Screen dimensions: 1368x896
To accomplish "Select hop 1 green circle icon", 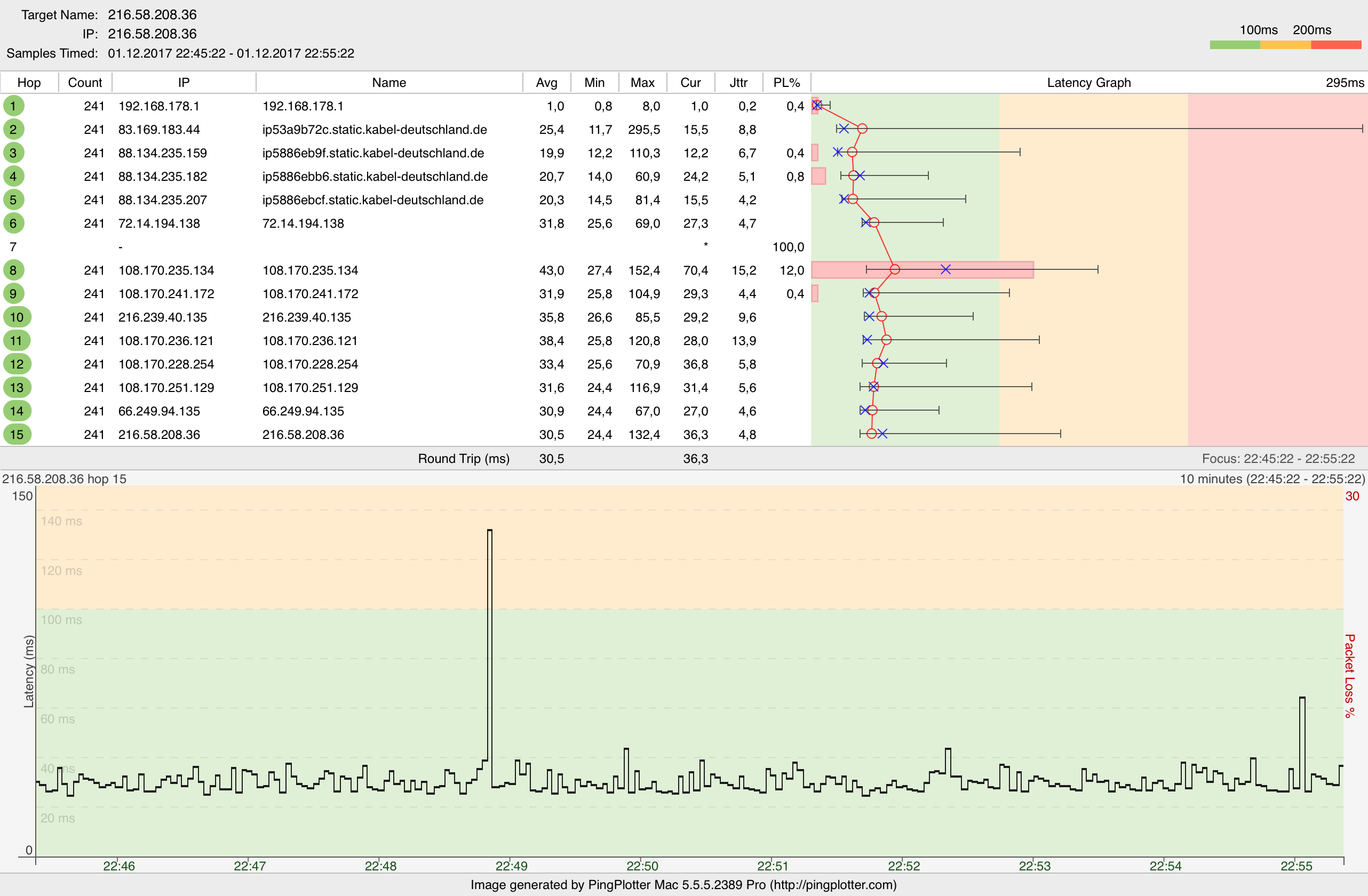I will [13, 106].
